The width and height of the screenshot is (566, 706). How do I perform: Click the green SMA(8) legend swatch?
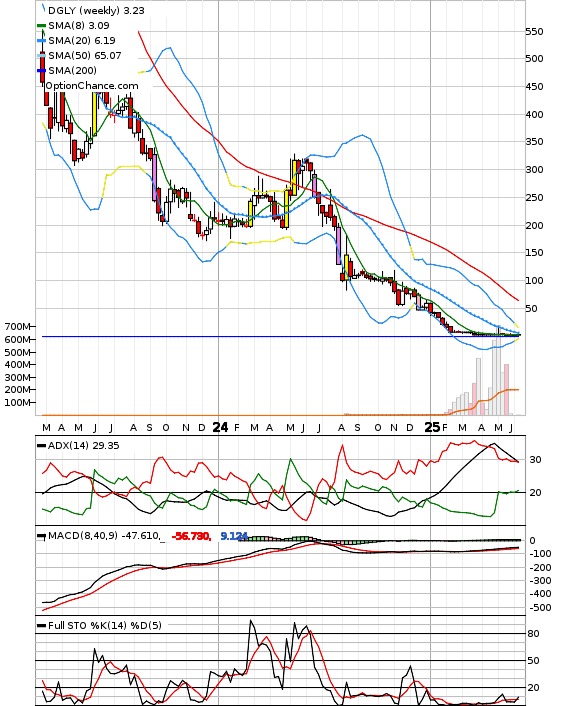click(x=41, y=26)
